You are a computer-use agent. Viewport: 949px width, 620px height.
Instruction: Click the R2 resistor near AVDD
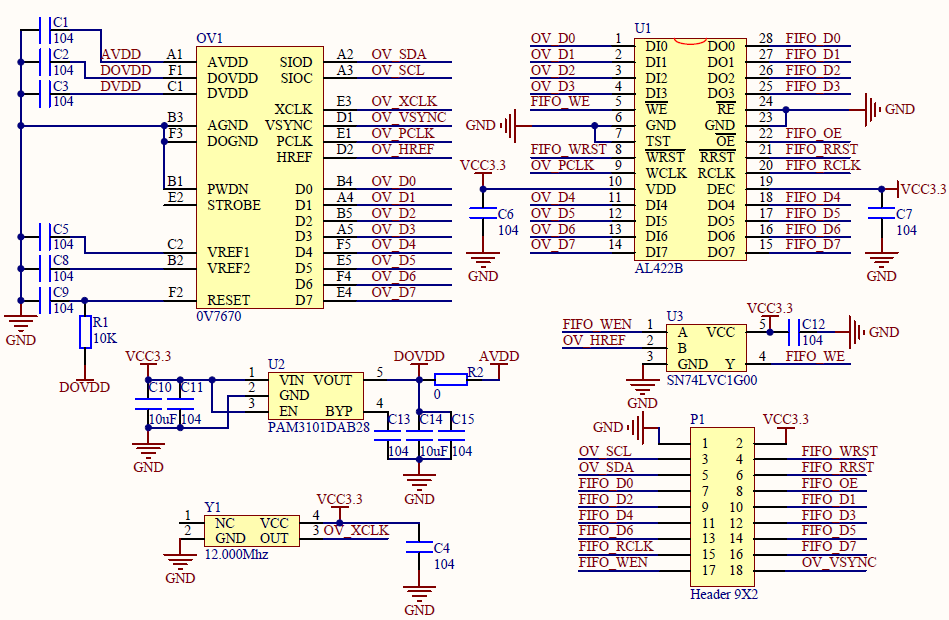click(451, 378)
